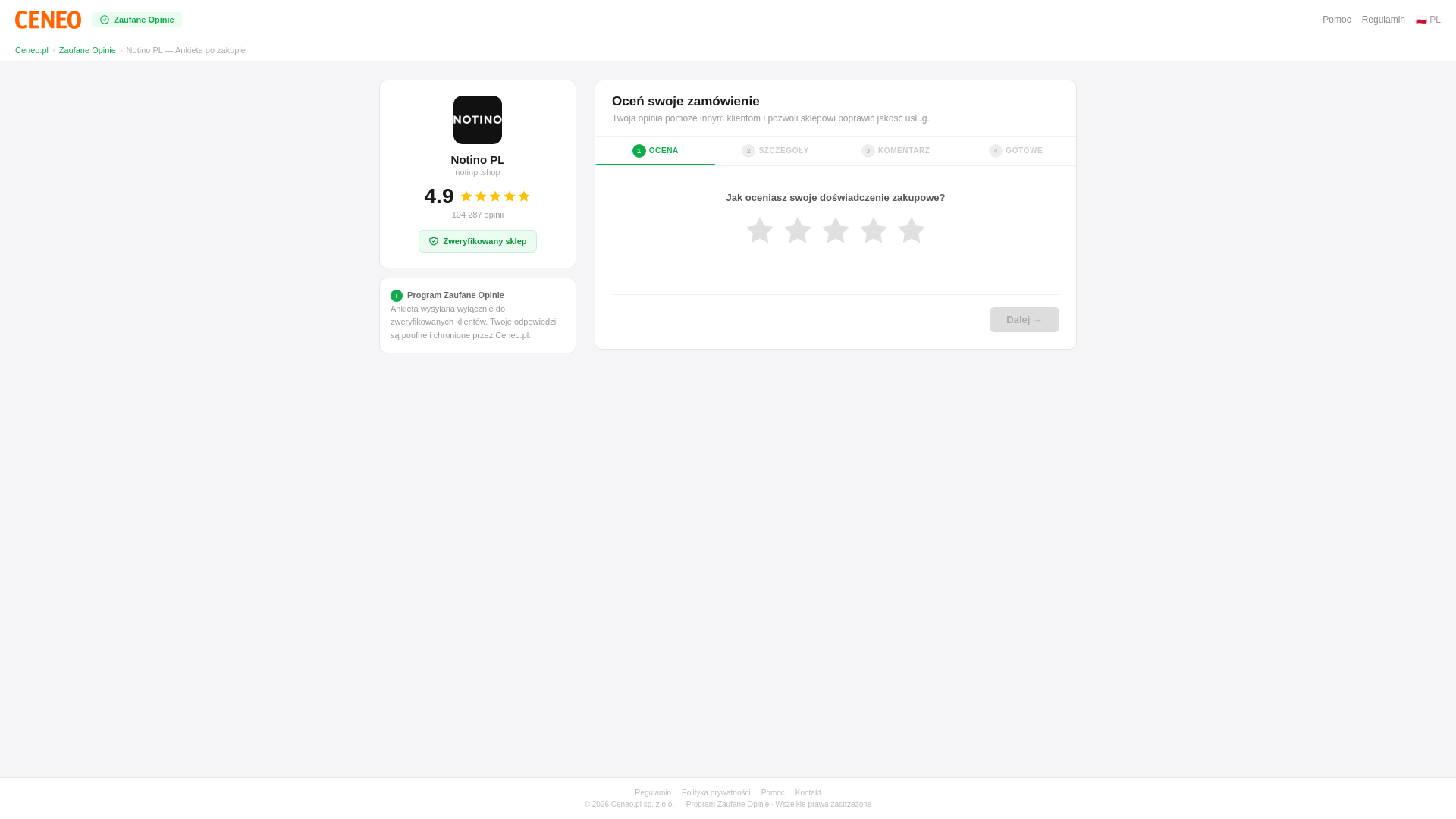Click the 104 287 opinii count
The image size is (1456, 819).
coord(478,215)
